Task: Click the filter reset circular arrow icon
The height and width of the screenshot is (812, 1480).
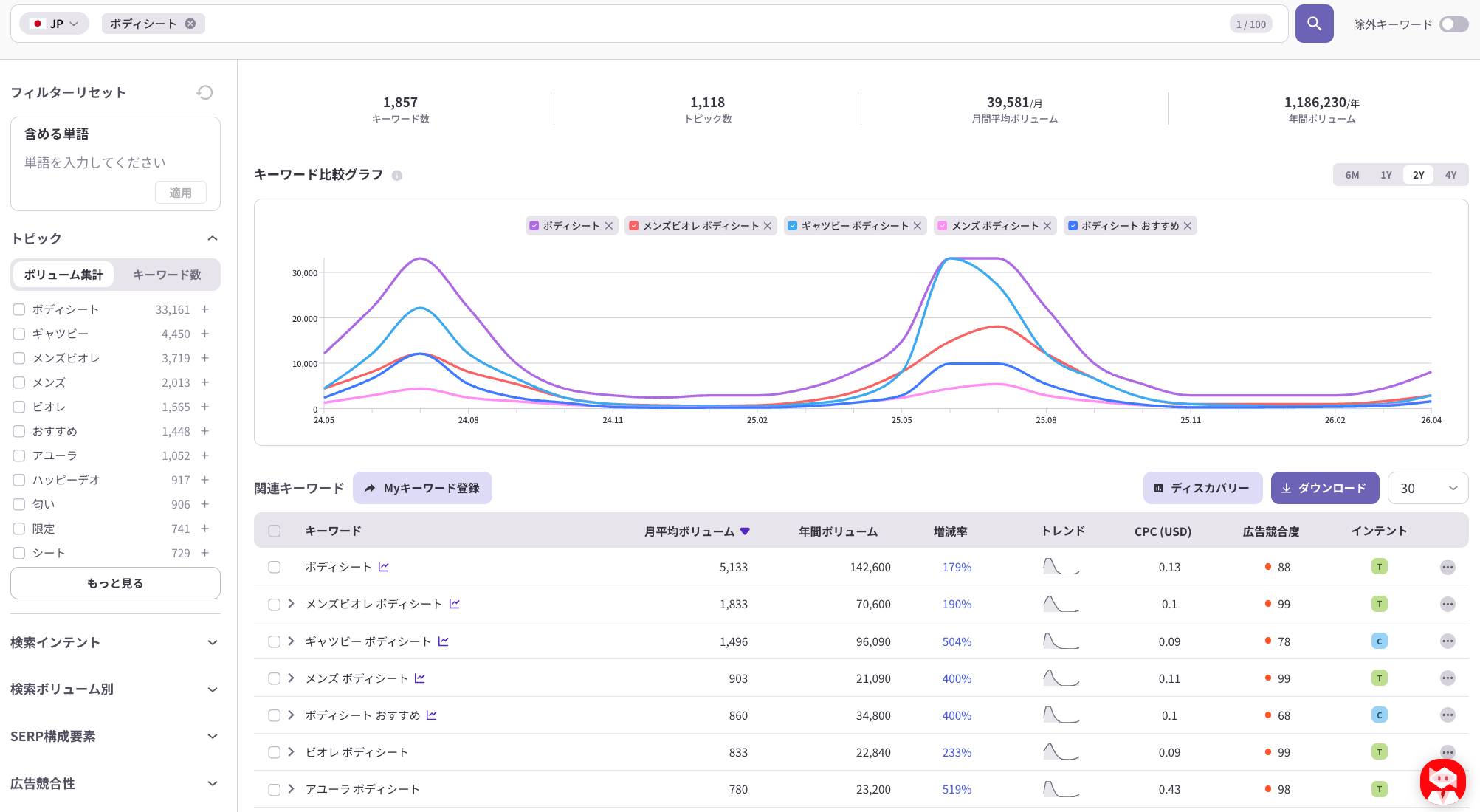Action: (204, 92)
